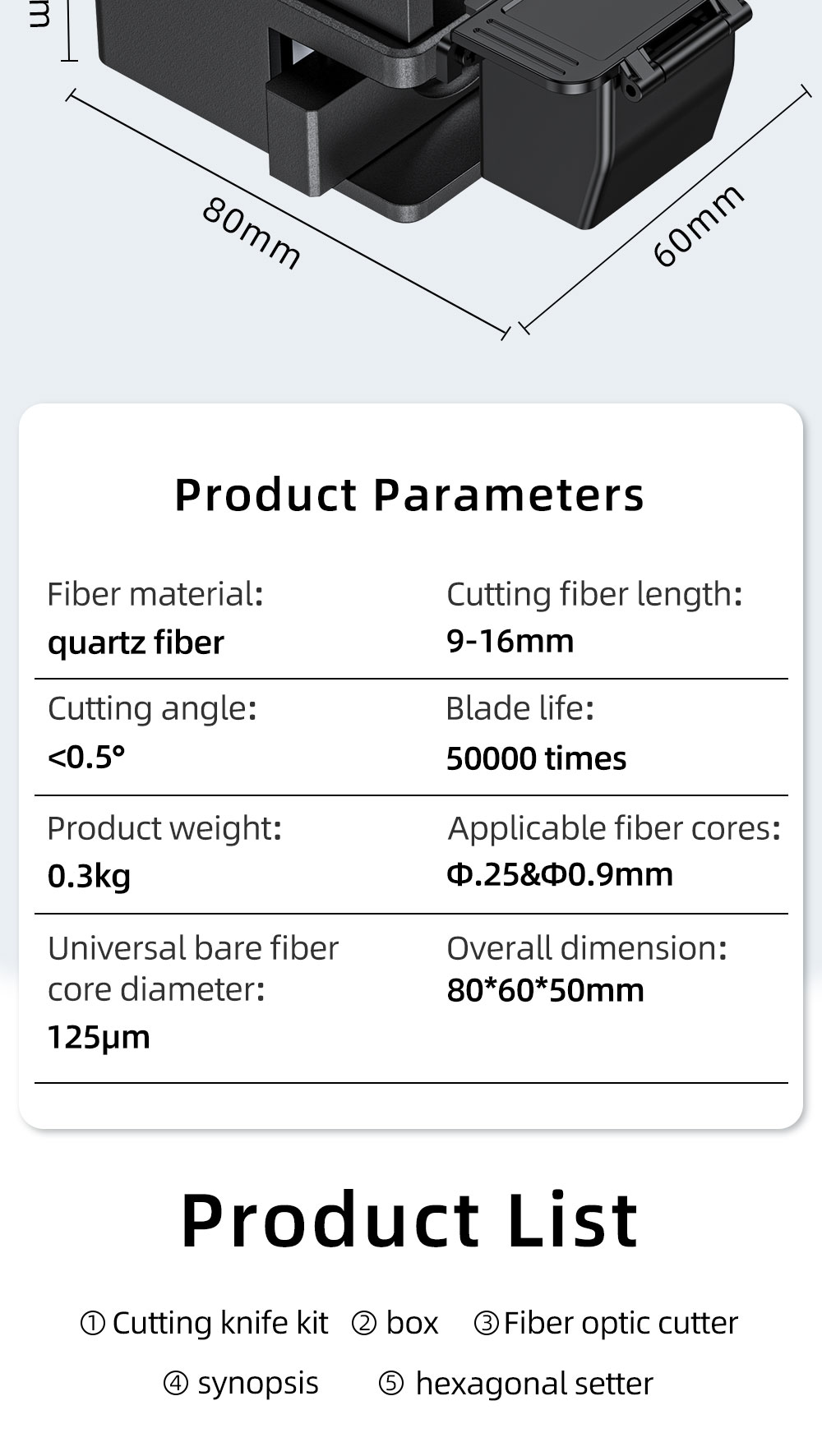Click the circled number 1 icon
The image size is (822, 1456).
(x=92, y=1324)
